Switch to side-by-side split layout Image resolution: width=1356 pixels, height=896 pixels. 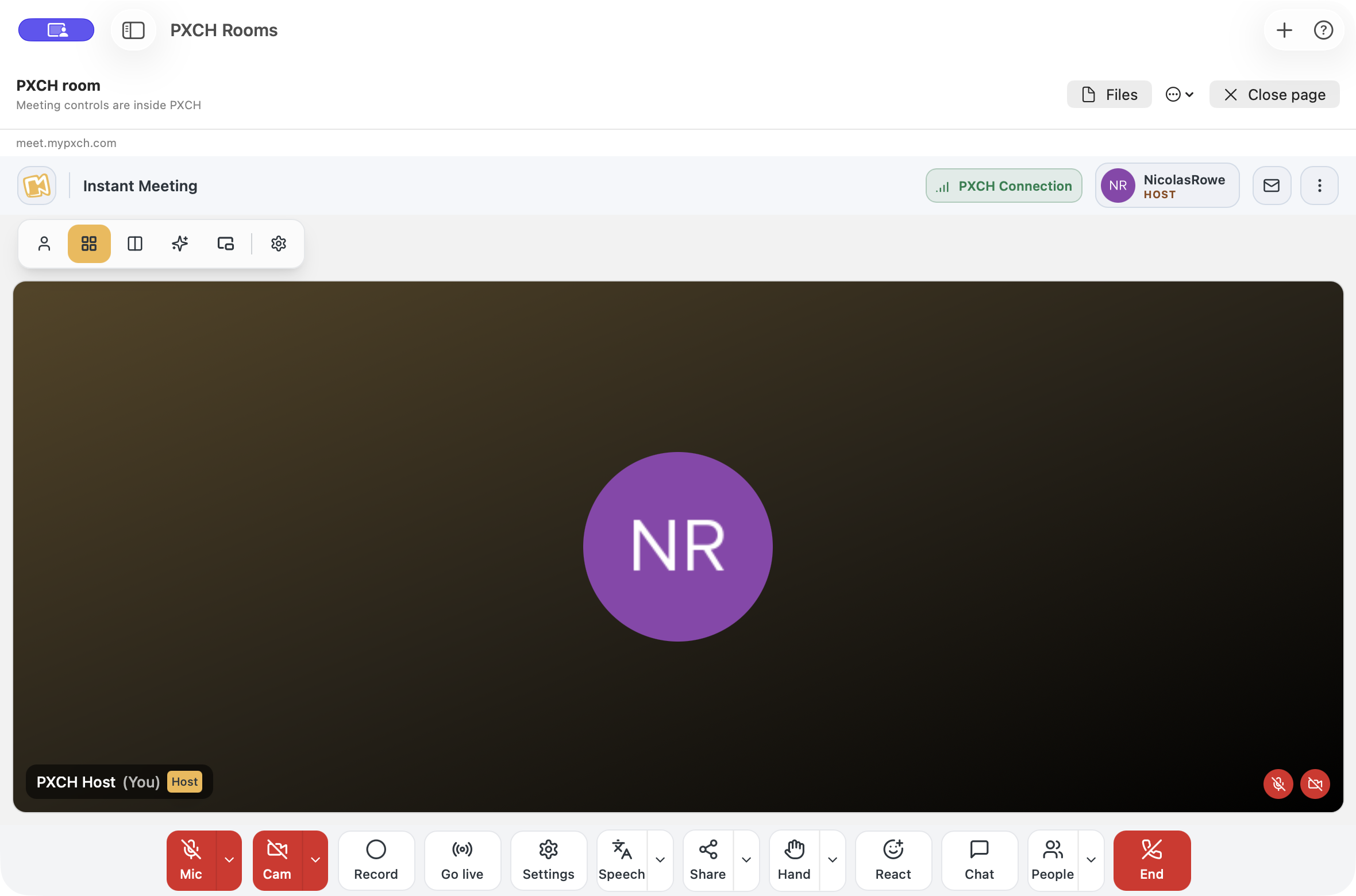[x=135, y=244]
